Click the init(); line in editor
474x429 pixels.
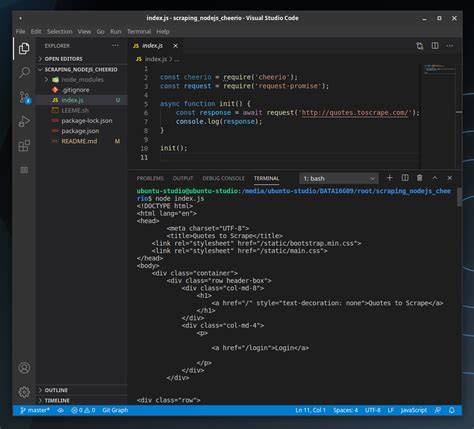point(174,148)
